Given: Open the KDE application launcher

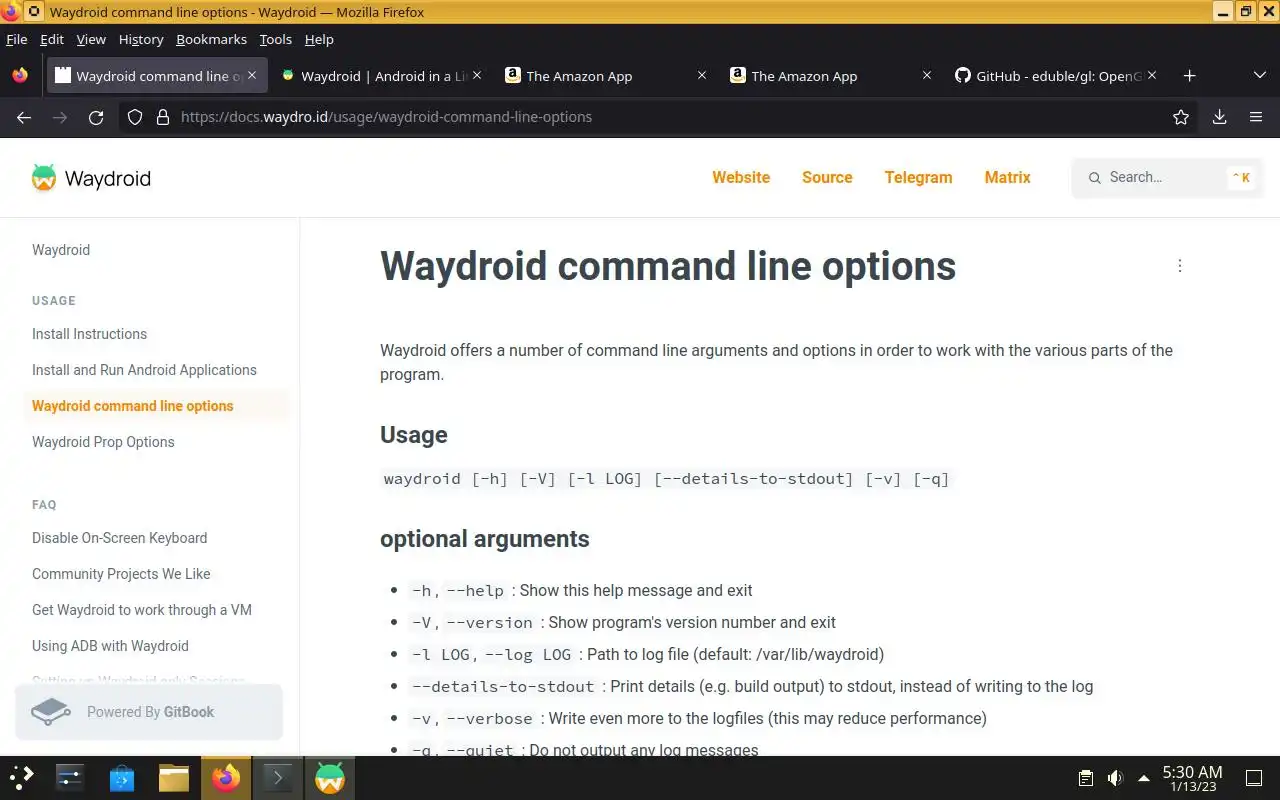Looking at the screenshot, I should 22,778.
